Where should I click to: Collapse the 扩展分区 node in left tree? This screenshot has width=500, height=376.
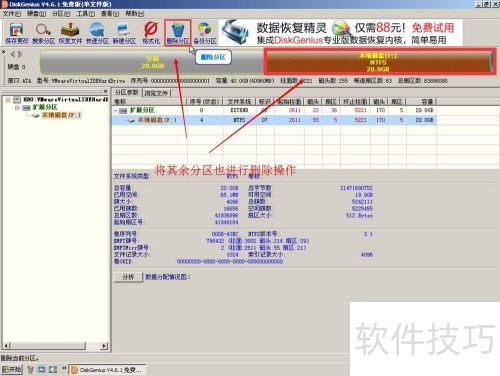[x=17, y=107]
